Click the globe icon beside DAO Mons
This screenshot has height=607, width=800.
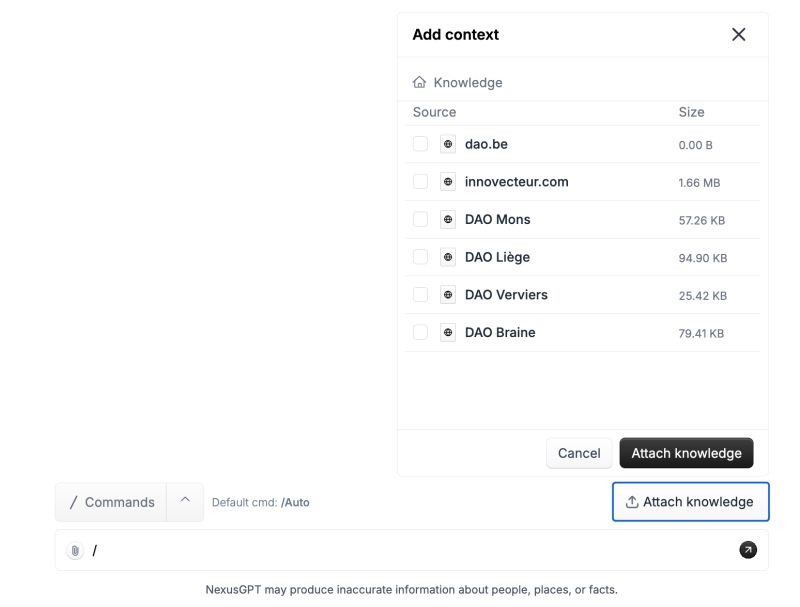click(x=448, y=219)
